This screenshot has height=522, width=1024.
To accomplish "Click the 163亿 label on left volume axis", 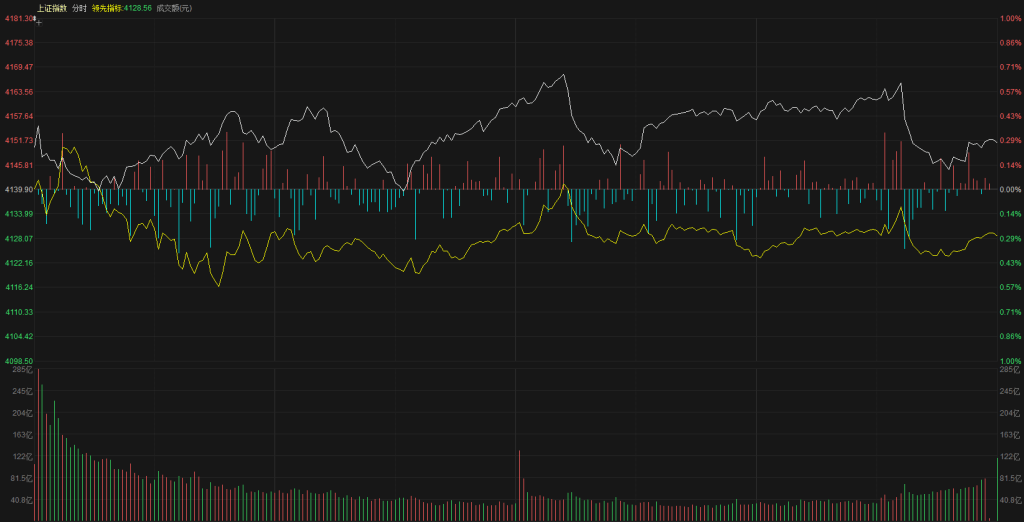I will (21, 435).
